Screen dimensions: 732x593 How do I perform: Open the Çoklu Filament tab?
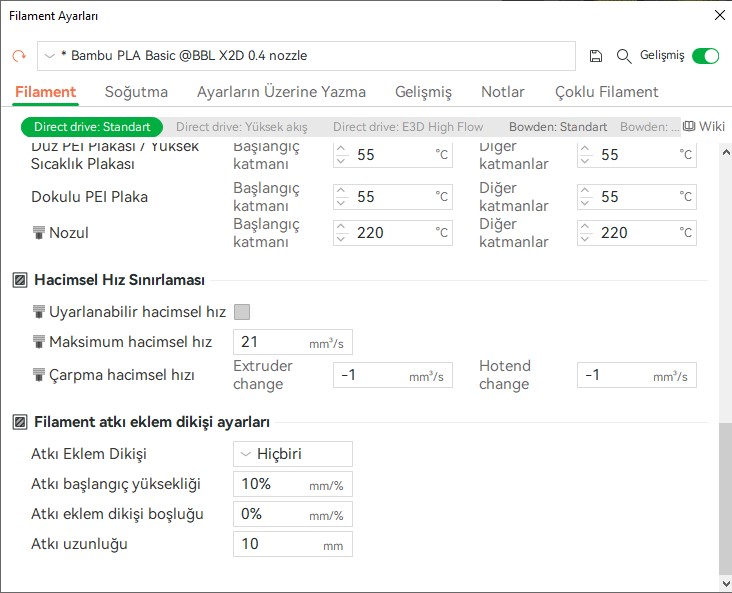(x=606, y=92)
